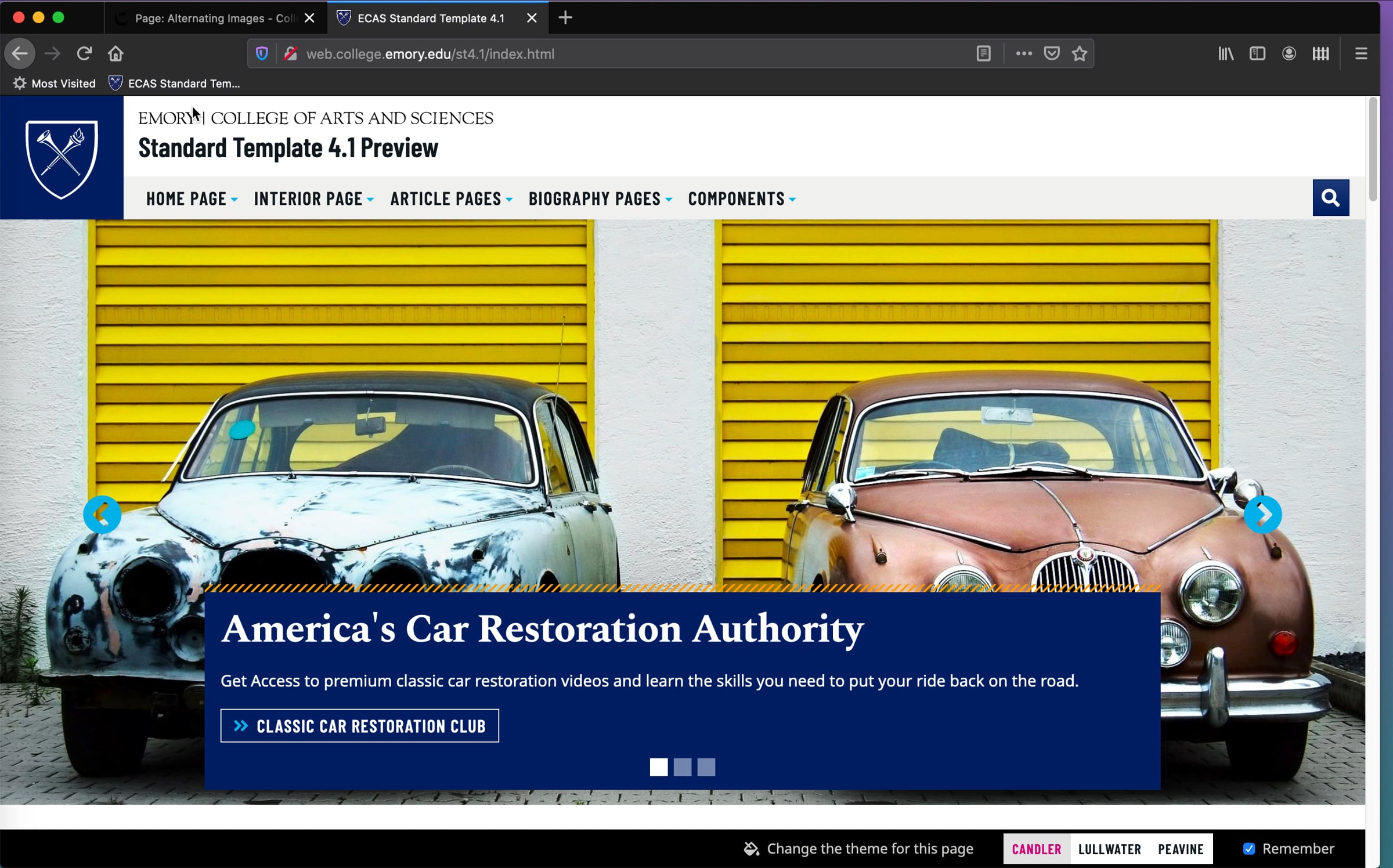This screenshot has width=1393, height=868.
Task: Open the Firefox hamburger menu
Action: (1361, 54)
